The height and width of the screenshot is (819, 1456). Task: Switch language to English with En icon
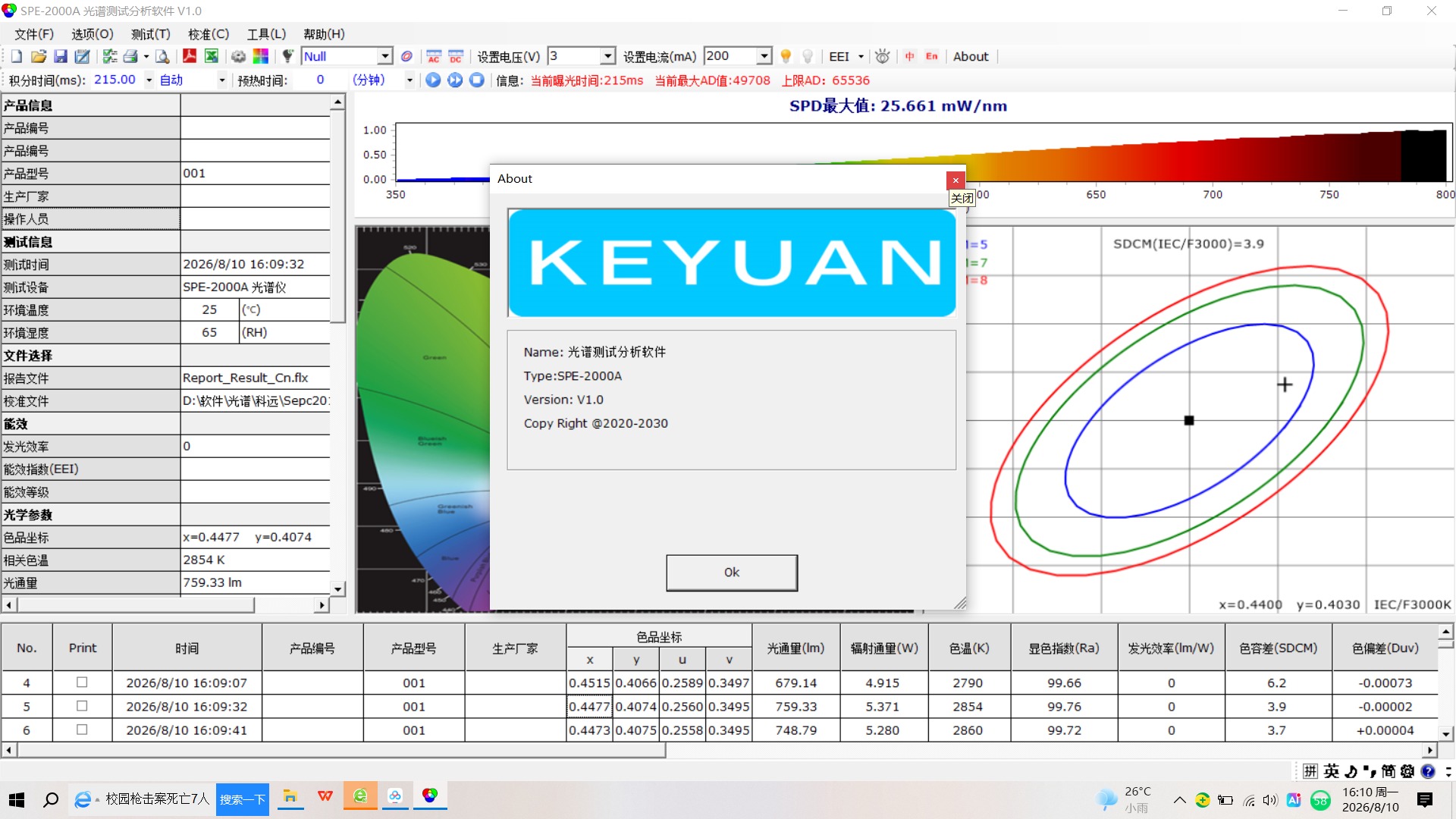(931, 57)
